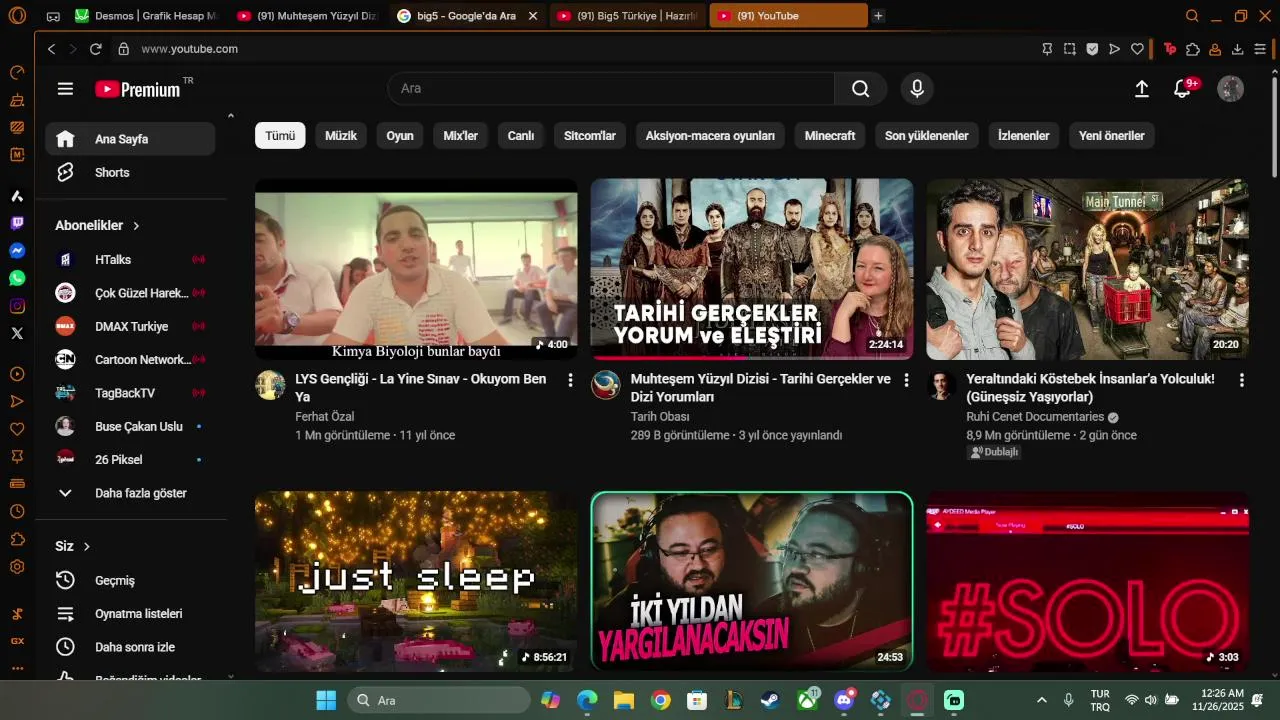Go back with browser back arrow
The image size is (1280, 720).
coord(52,49)
